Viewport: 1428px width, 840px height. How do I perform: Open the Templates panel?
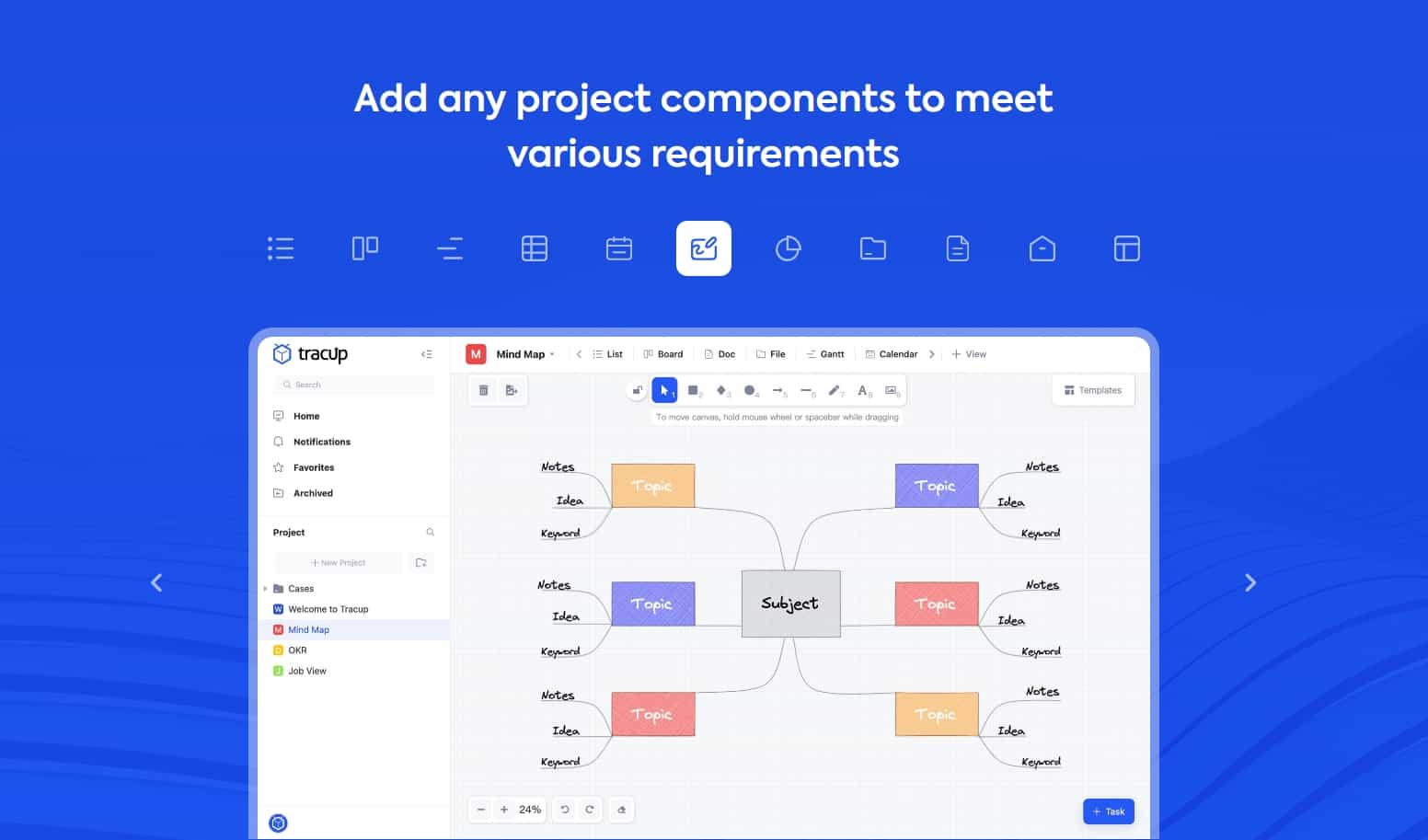(x=1093, y=390)
